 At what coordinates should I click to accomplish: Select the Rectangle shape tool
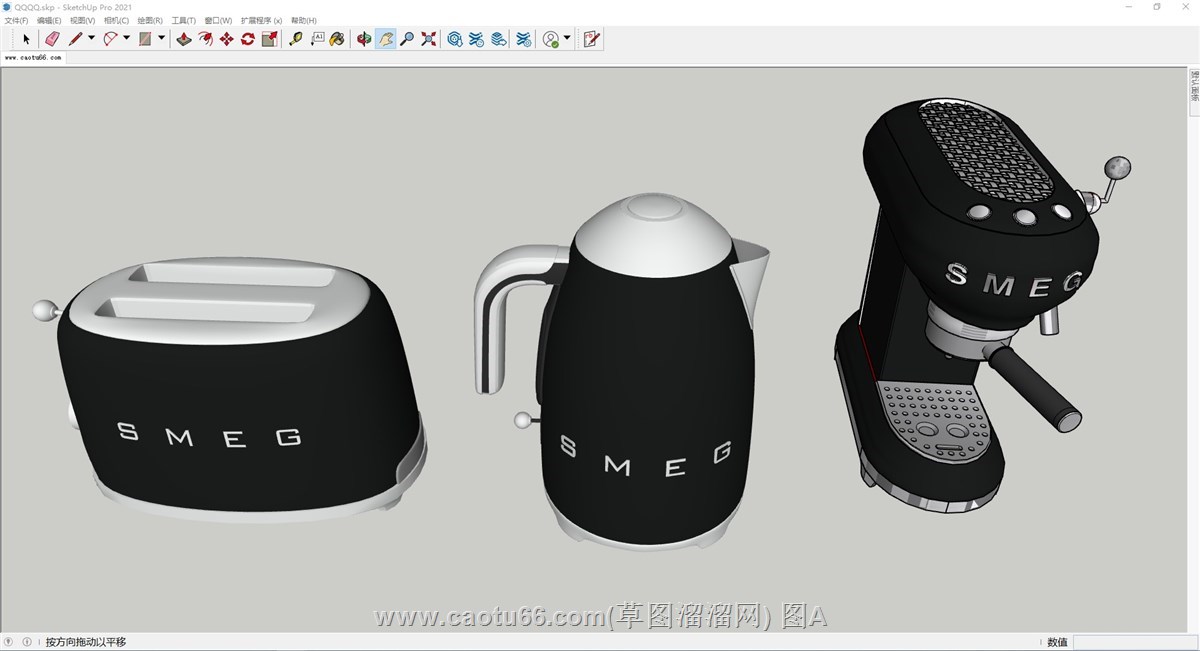click(146, 39)
